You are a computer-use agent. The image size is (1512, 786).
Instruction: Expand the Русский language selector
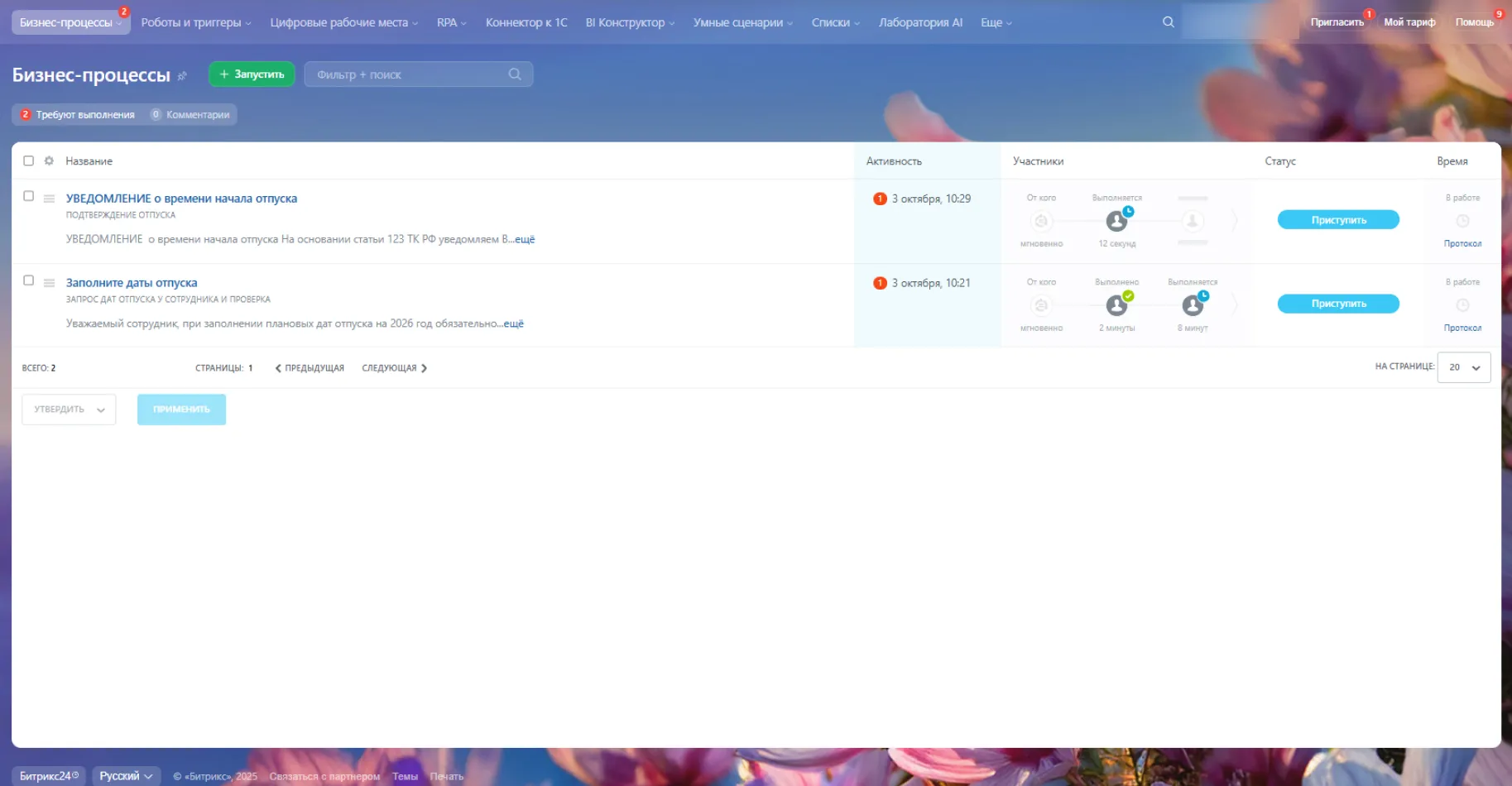[126, 776]
